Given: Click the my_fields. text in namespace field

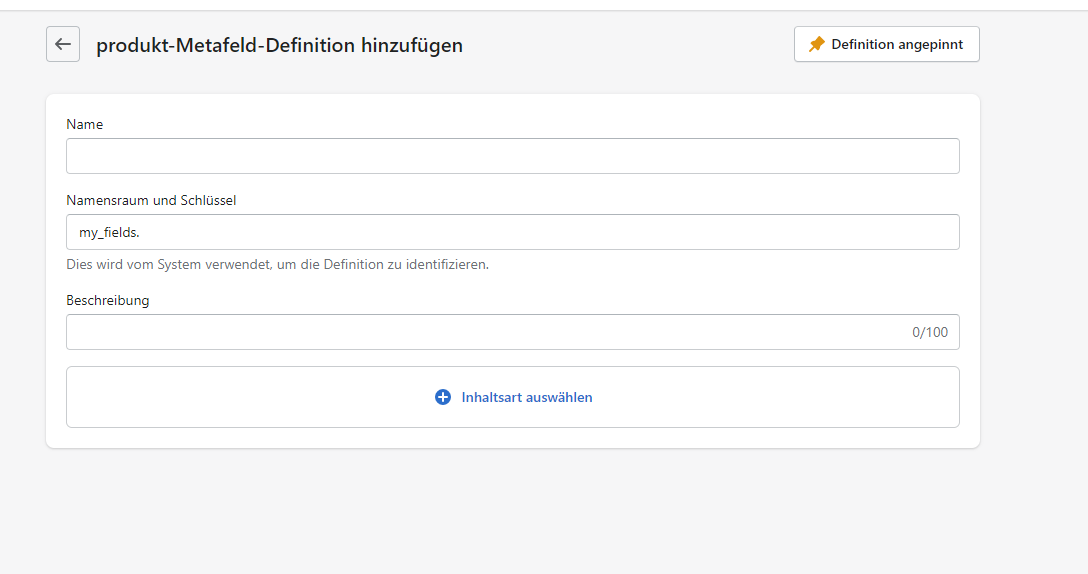Looking at the screenshot, I should click(x=109, y=233).
